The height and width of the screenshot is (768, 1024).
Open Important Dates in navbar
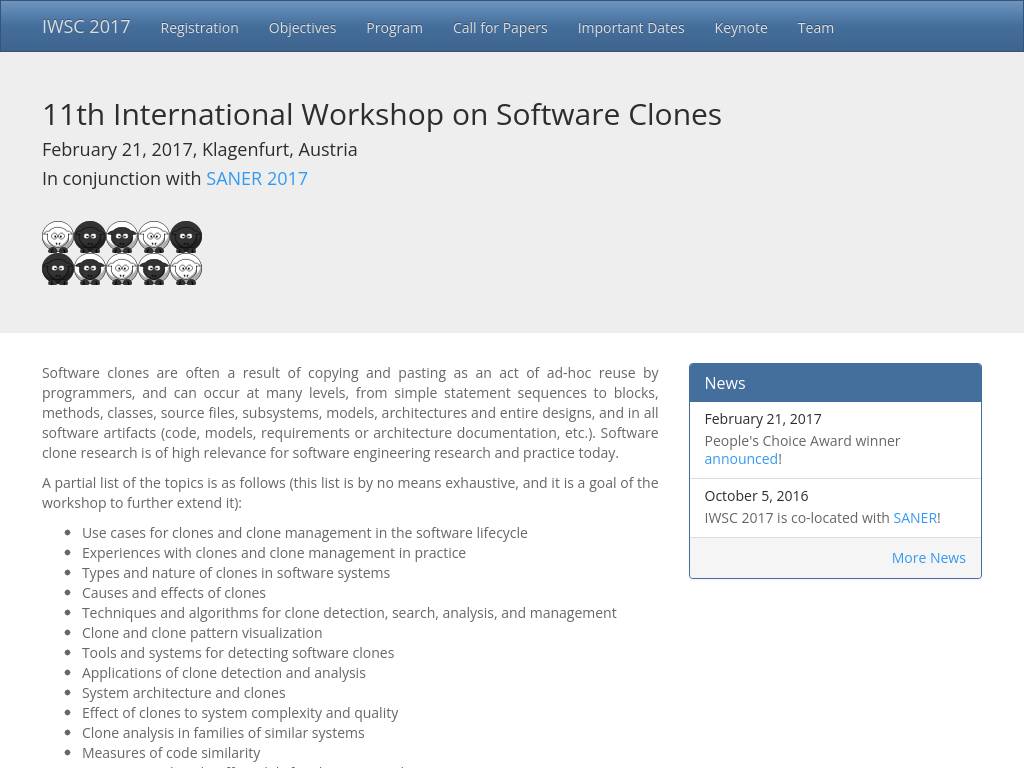tap(631, 28)
